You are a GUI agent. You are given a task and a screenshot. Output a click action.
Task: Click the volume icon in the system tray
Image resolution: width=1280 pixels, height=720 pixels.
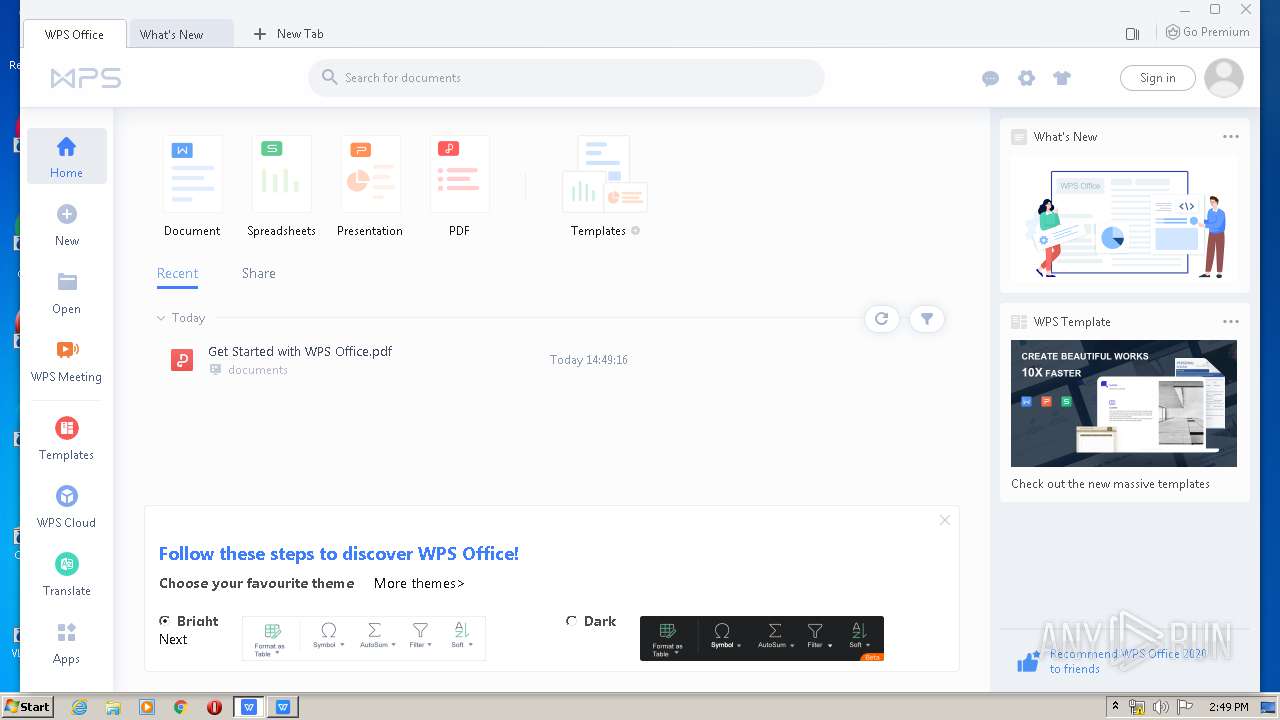pyautogui.click(x=1161, y=707)
